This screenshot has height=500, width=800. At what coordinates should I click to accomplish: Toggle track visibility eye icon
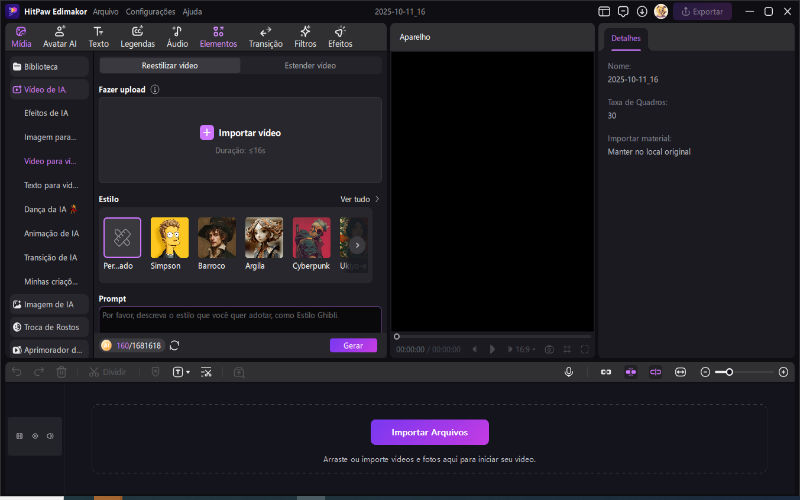[x=35, y=436]
